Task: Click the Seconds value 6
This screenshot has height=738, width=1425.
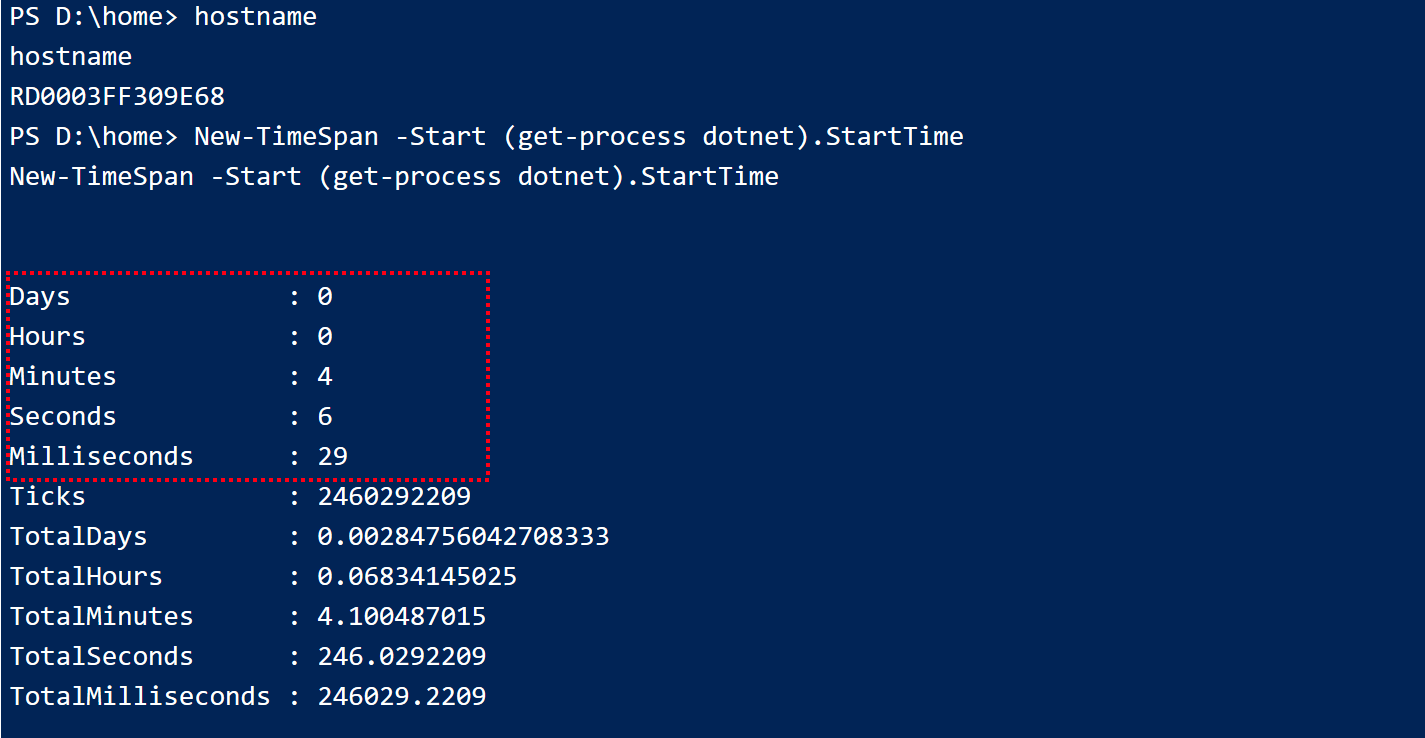Action: [325, 417]
